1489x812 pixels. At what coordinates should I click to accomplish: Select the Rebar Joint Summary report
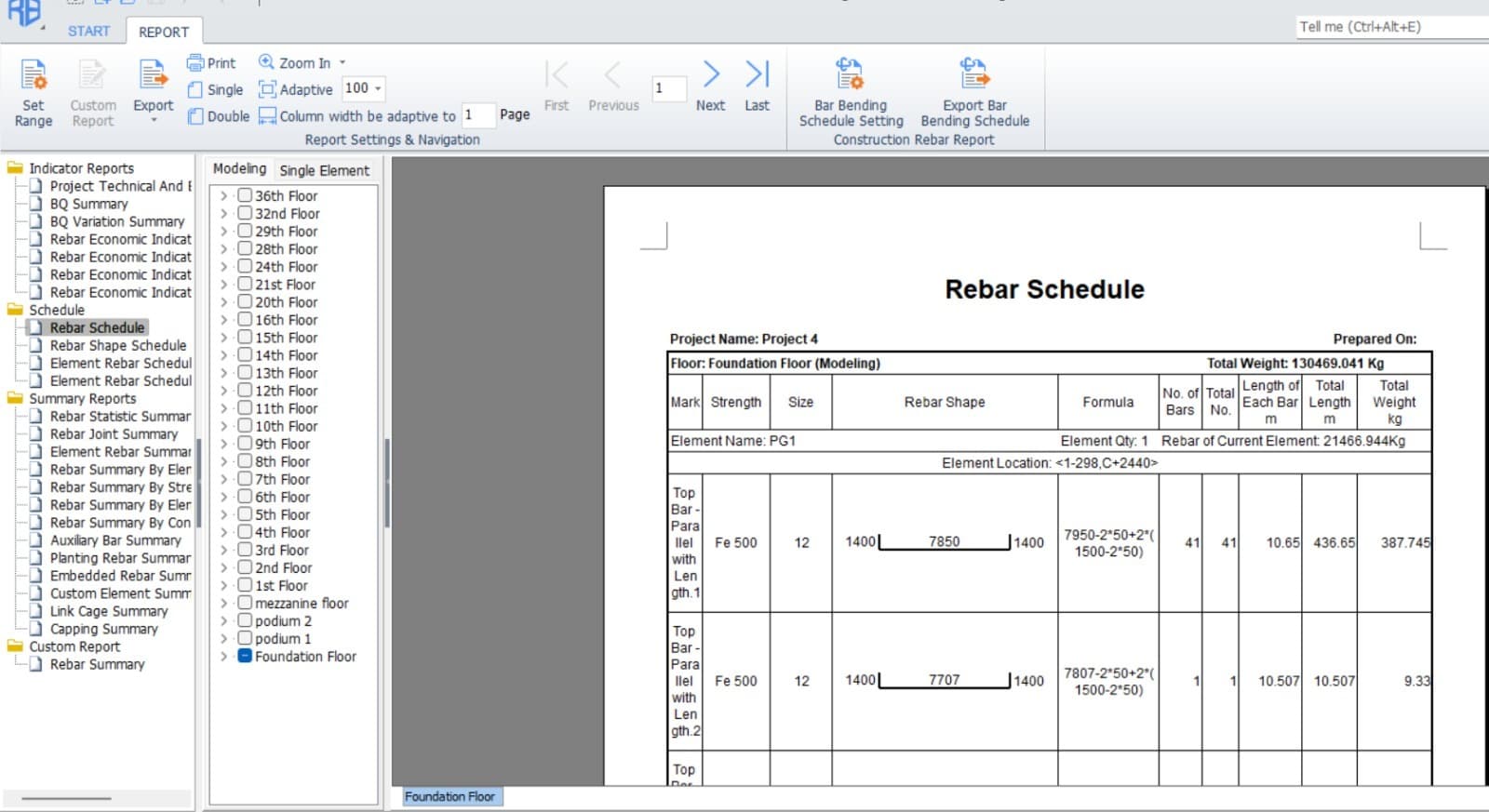pos(114,433)
